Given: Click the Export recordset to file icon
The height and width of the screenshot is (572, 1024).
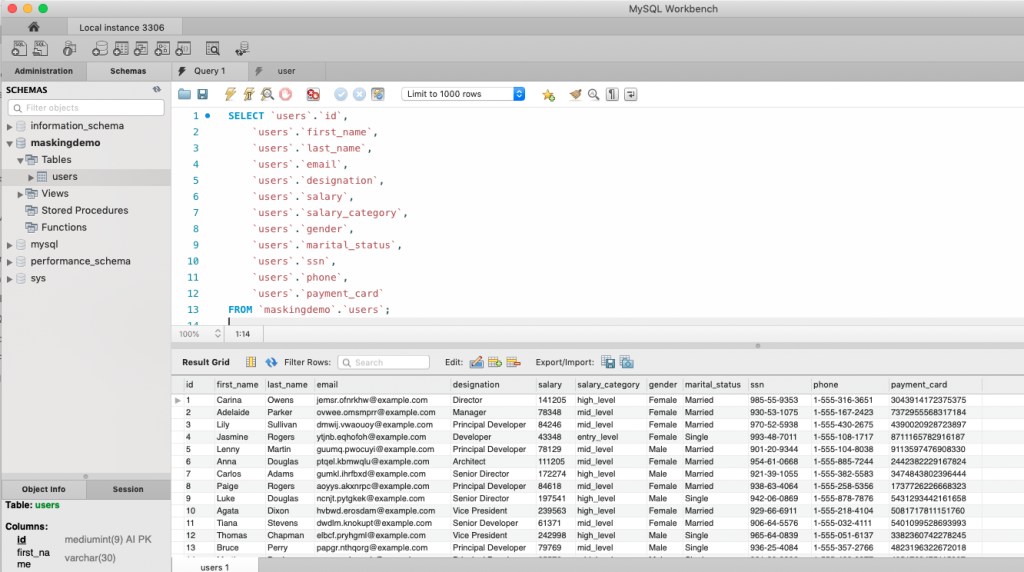Looking at the screenshot, I should click(608, 362).
